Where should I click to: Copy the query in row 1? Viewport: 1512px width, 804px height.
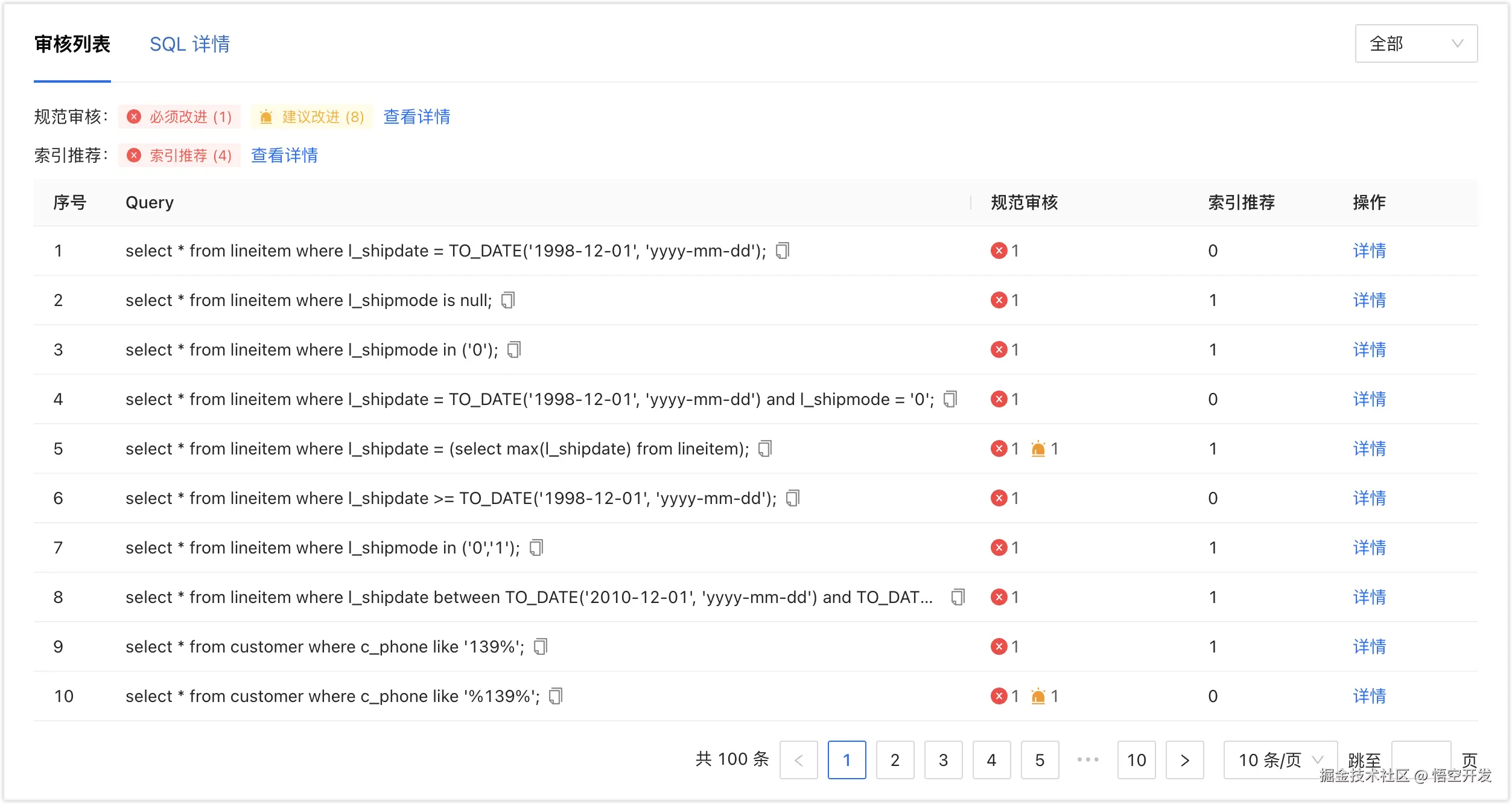tap(783, 250)
